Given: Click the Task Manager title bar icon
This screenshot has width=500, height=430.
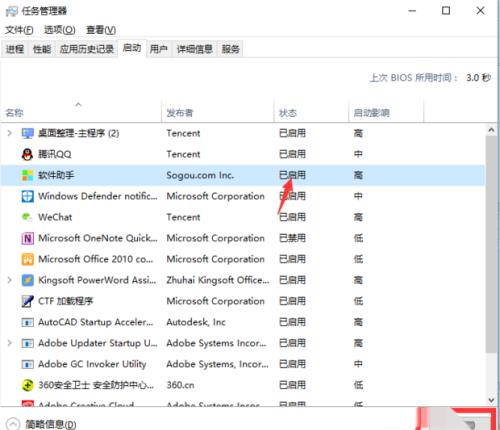Looking at the screenshot, I should 11,11.
